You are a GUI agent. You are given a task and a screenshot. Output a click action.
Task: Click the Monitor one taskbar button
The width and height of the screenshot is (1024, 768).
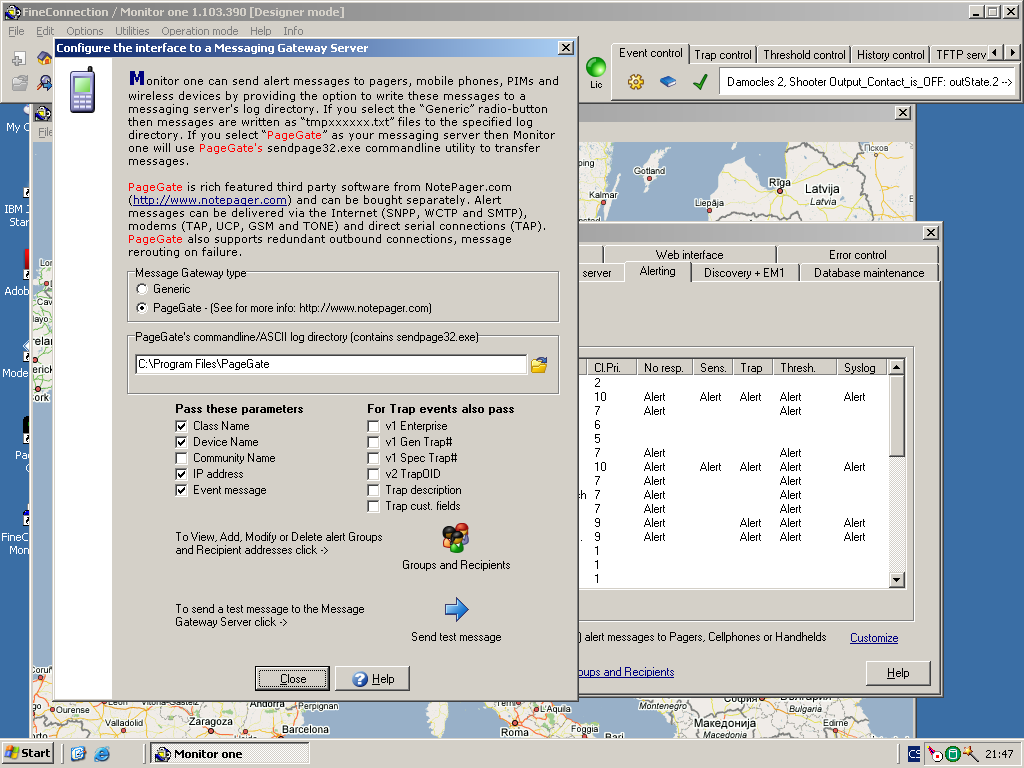(x=229, y=754)
